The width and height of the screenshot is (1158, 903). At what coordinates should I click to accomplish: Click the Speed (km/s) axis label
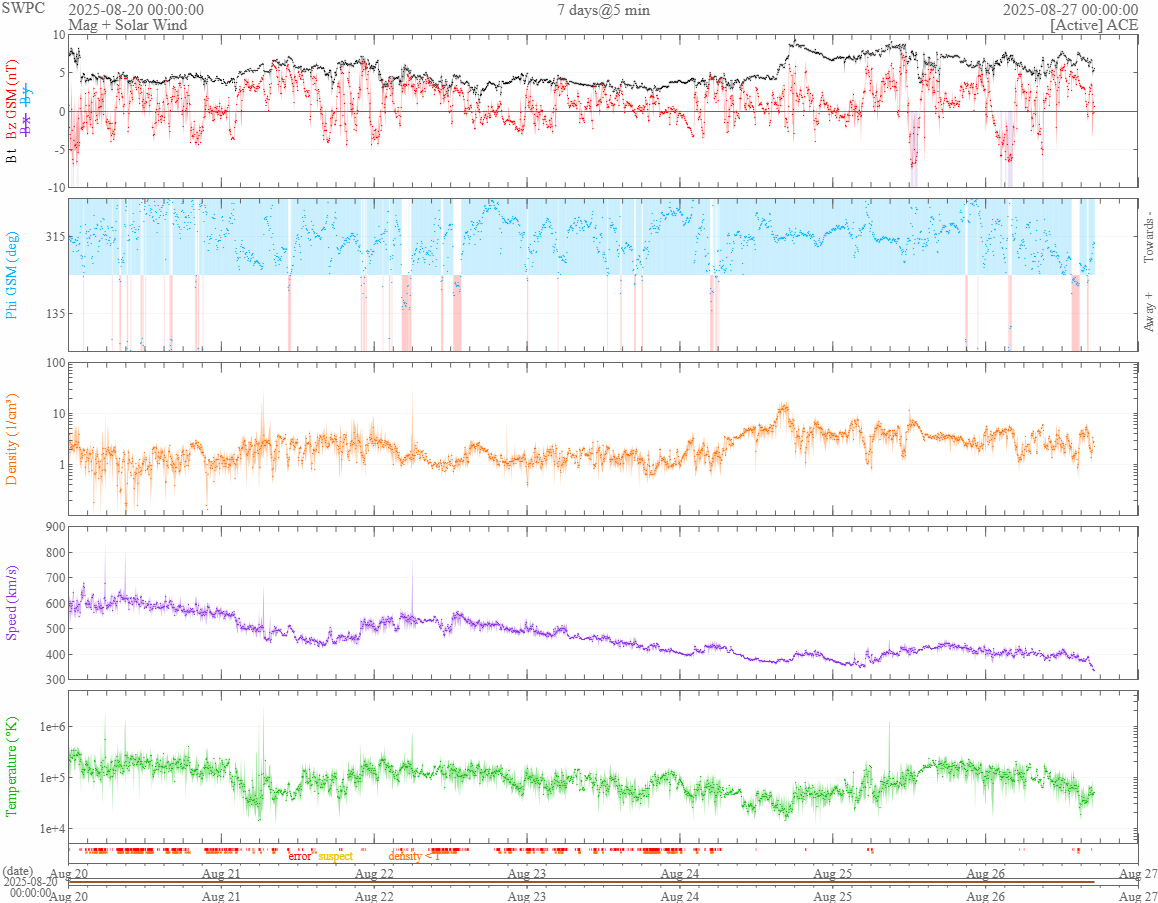point(11,602)
